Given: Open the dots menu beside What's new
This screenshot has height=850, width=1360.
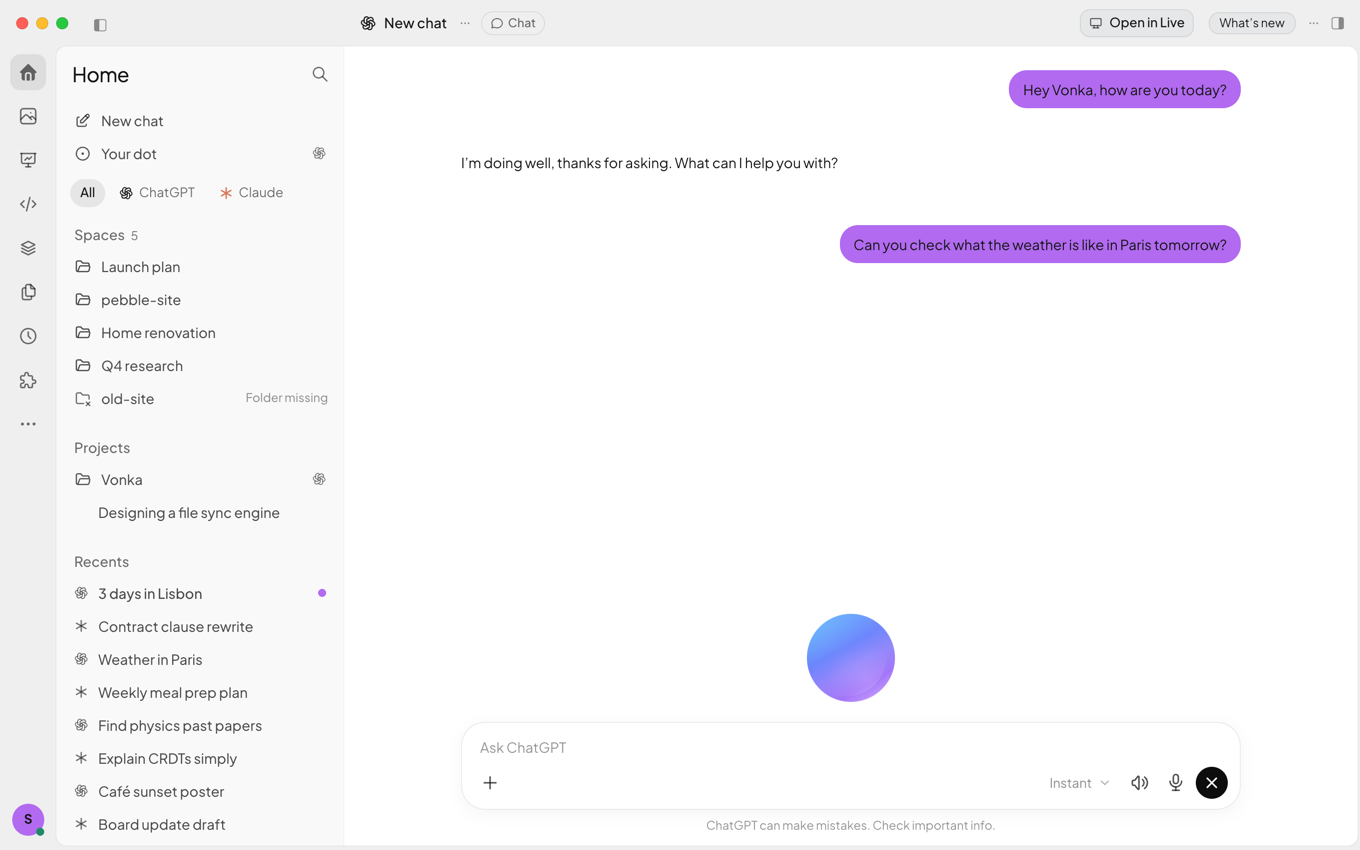Looking at the screenshot, I should [1314, 23].
